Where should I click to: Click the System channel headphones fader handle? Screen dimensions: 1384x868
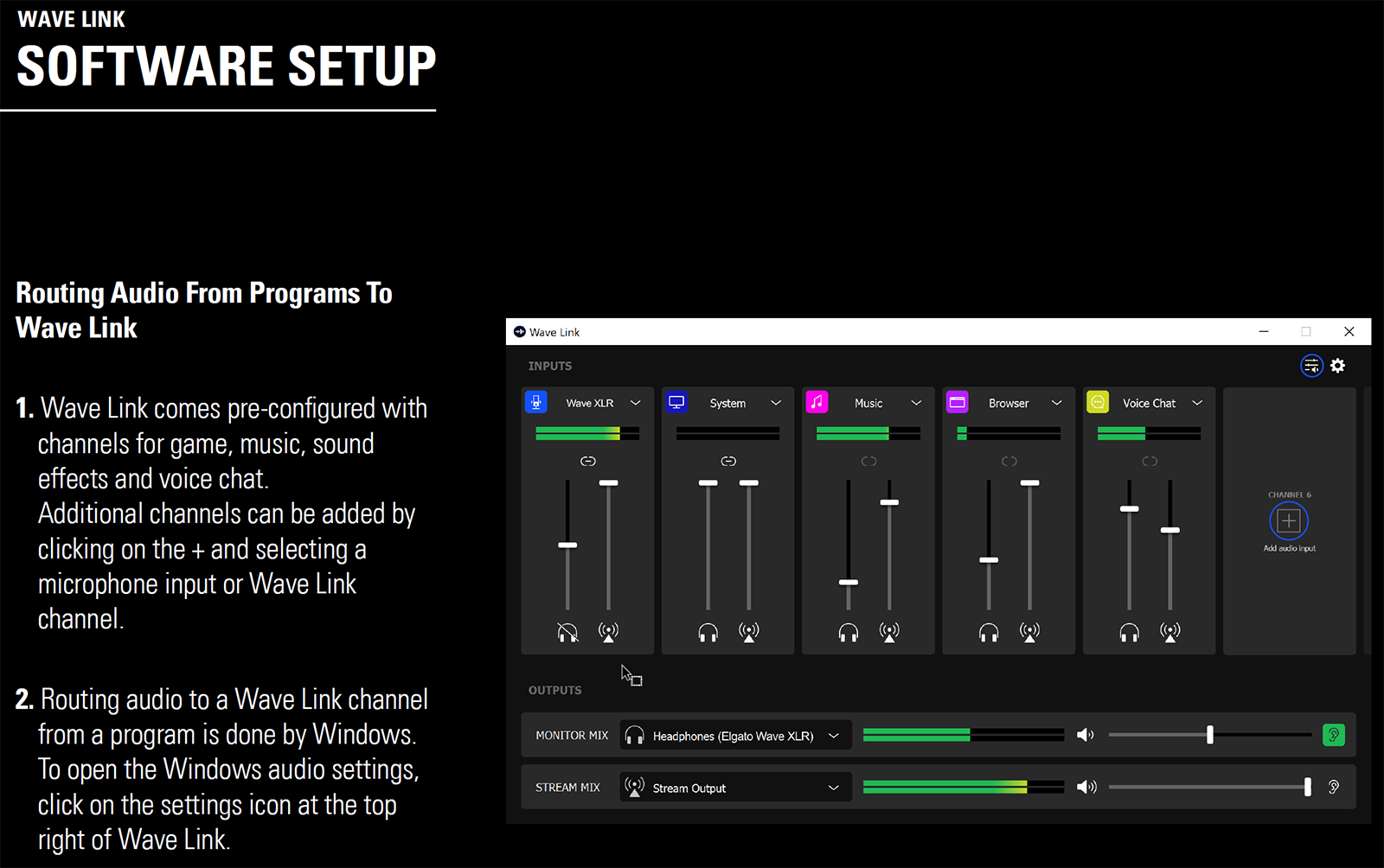click(x=708, y=482)
